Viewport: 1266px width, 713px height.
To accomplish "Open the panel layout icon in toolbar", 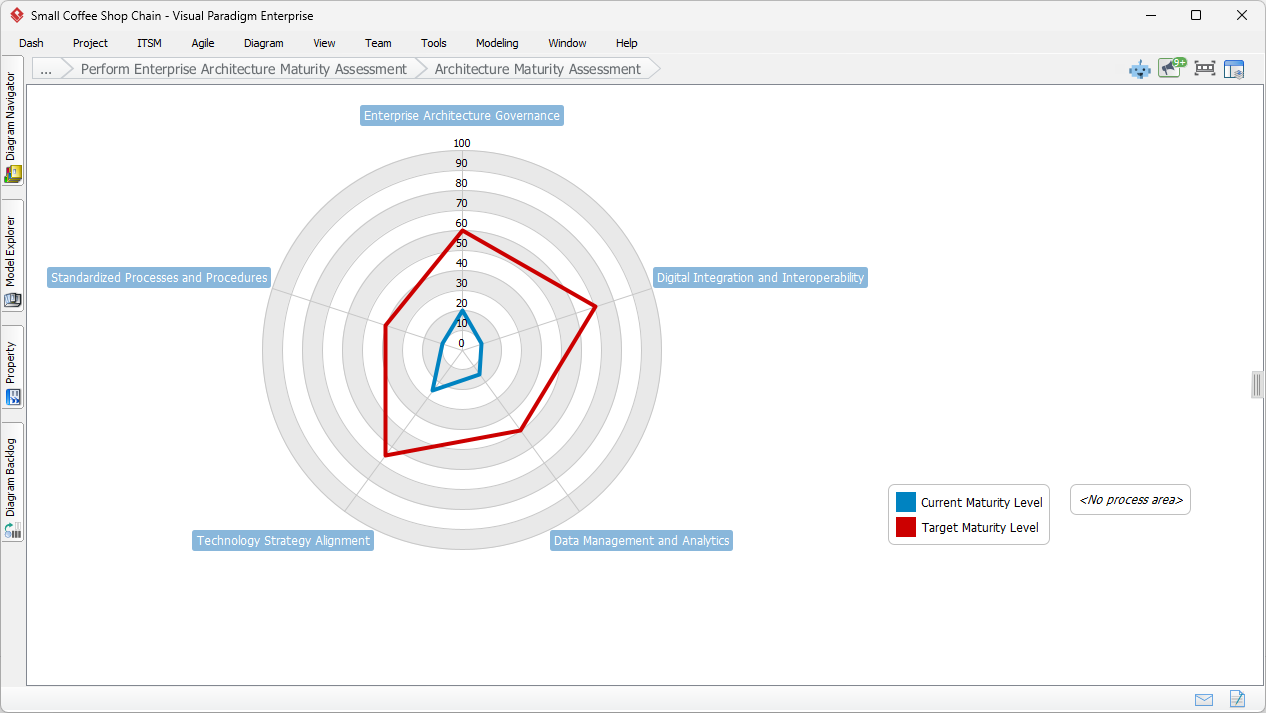I will pos(1234,68).
